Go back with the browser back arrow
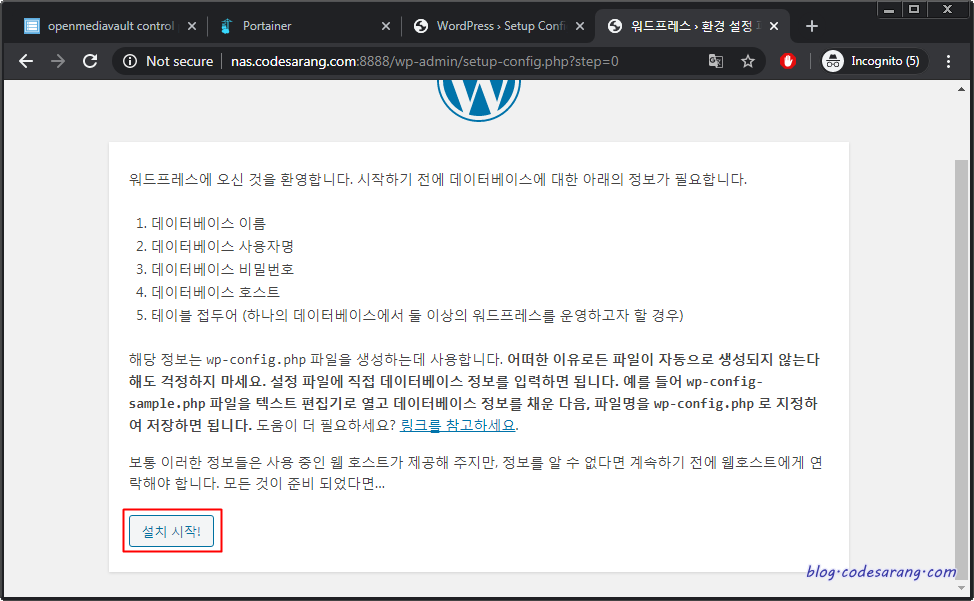Viewport: 974px width, 601px height. [26, 61]
